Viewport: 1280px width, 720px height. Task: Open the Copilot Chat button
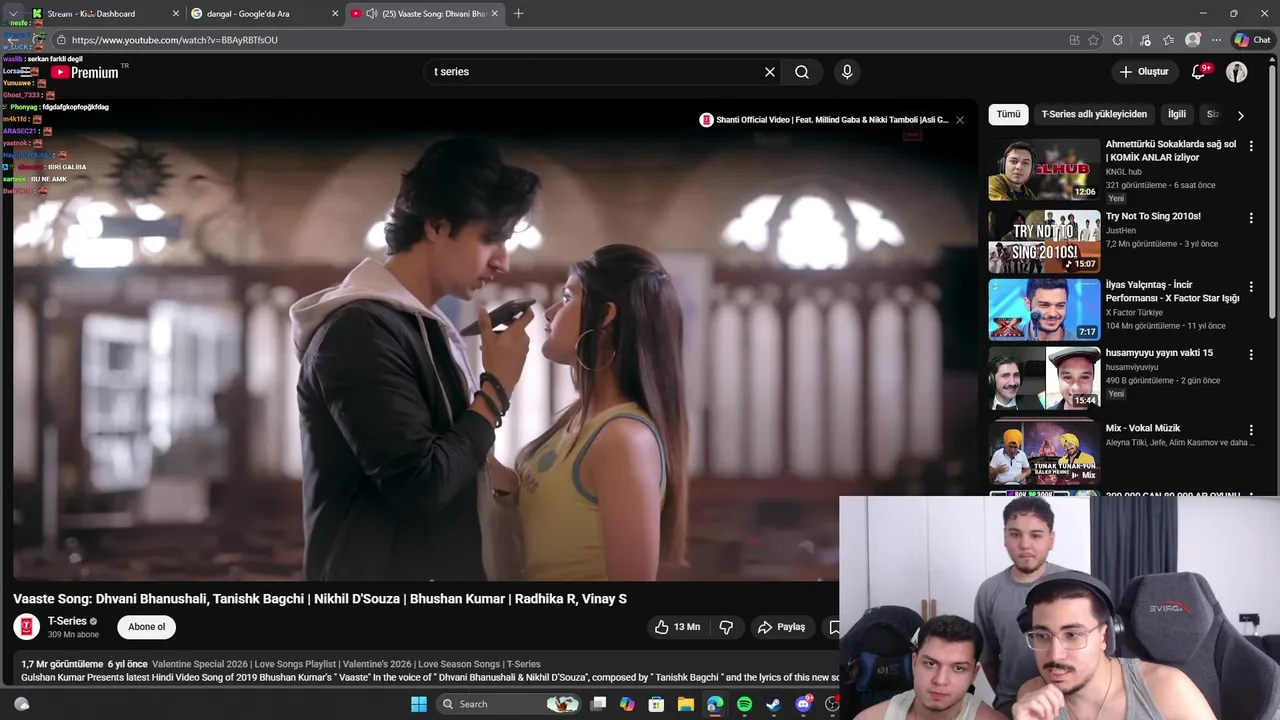pos(1252,40)
